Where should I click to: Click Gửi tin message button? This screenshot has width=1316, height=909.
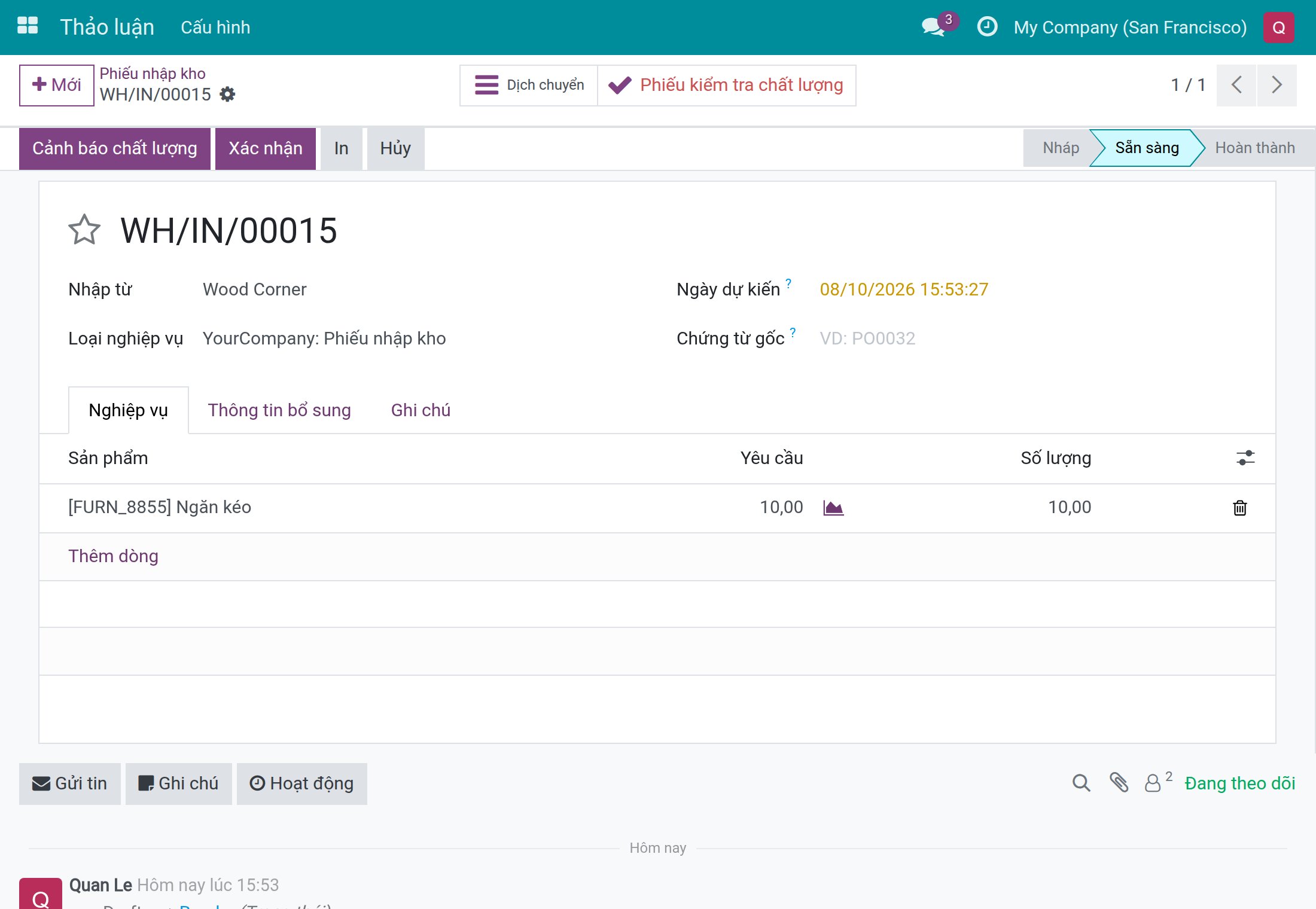tap(70, 783)
